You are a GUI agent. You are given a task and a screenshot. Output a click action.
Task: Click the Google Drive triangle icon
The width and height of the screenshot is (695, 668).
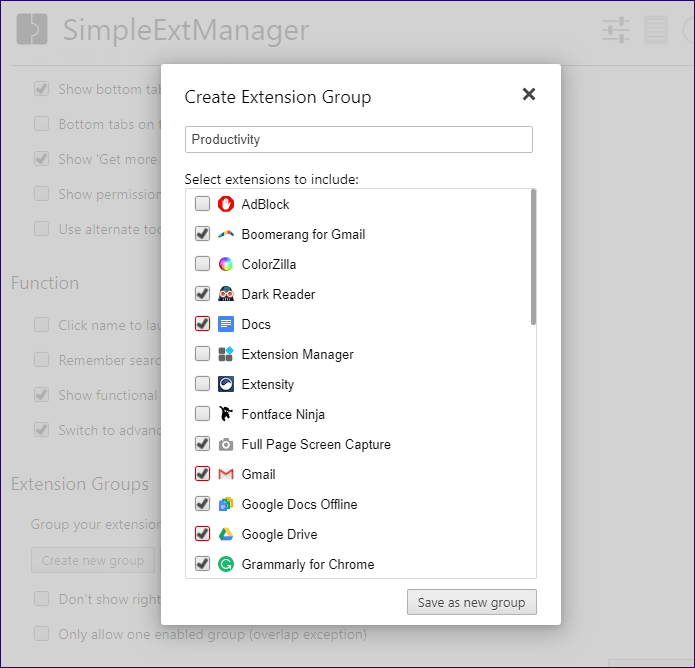tap(226, 534)
